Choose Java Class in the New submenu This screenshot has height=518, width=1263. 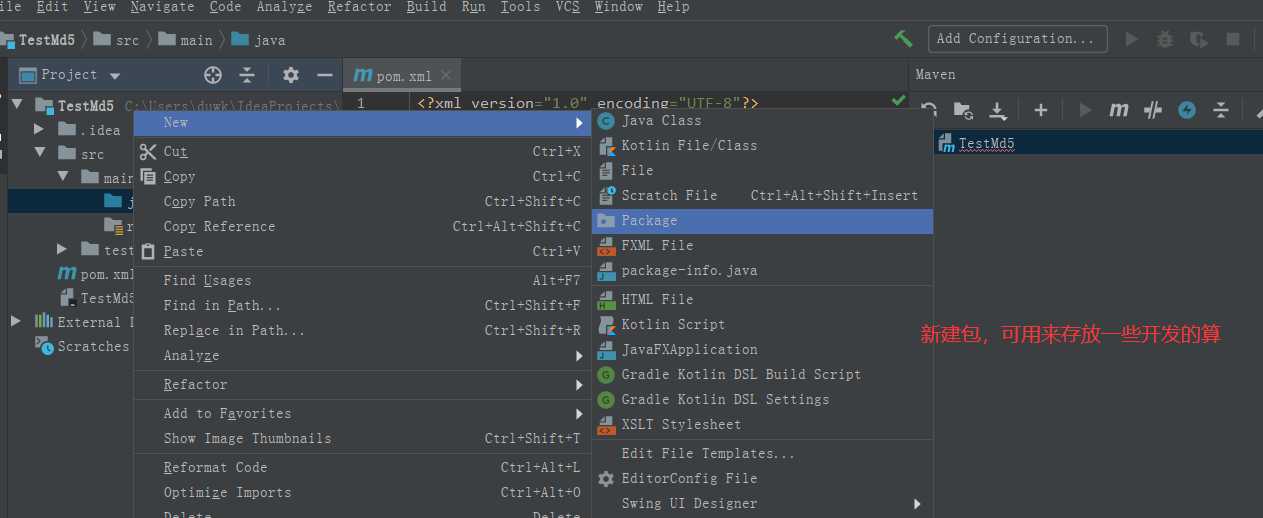pyautogui.click(x=661, y=120)
